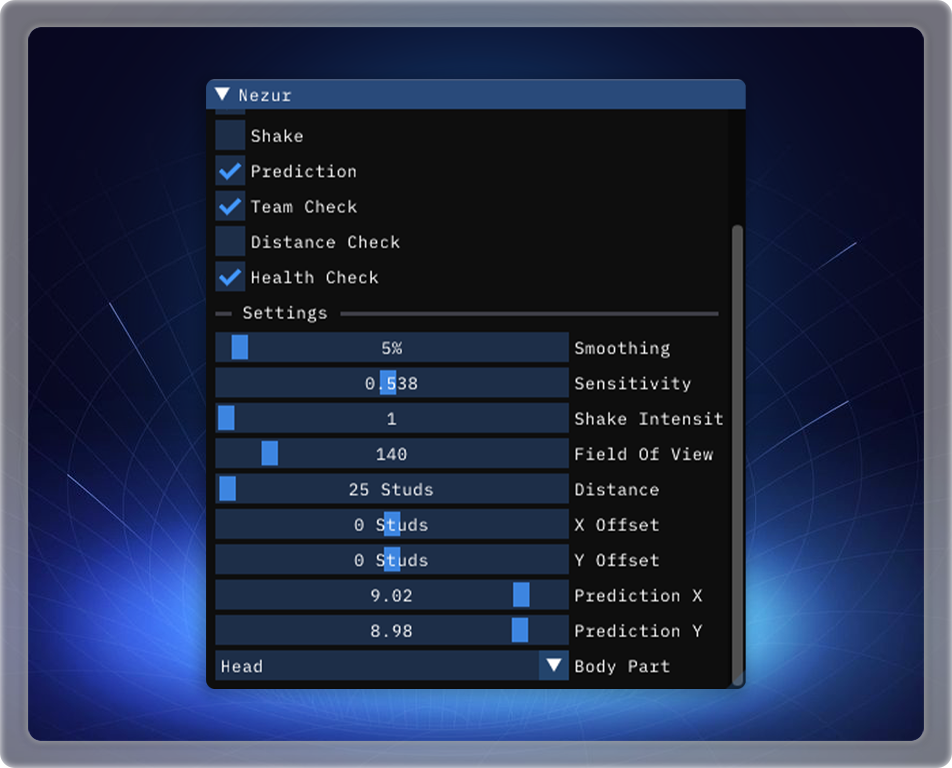Viewport: 952px width, 768px height.
Task: Click the X Offset slider
Action: pyautogui.click(x=391, y=525)
